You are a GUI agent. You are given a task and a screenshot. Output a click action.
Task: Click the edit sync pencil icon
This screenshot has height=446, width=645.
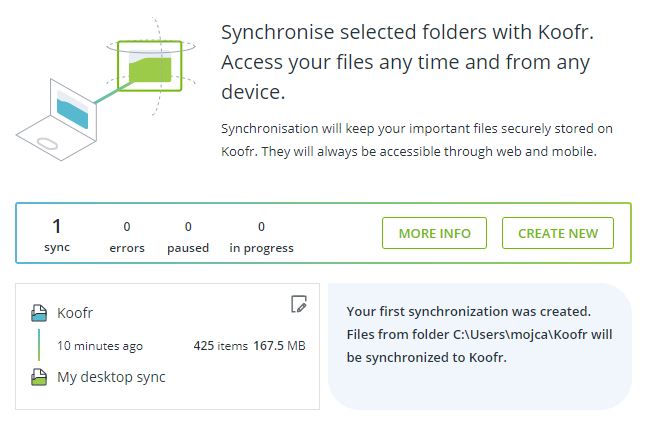(299, 304)
